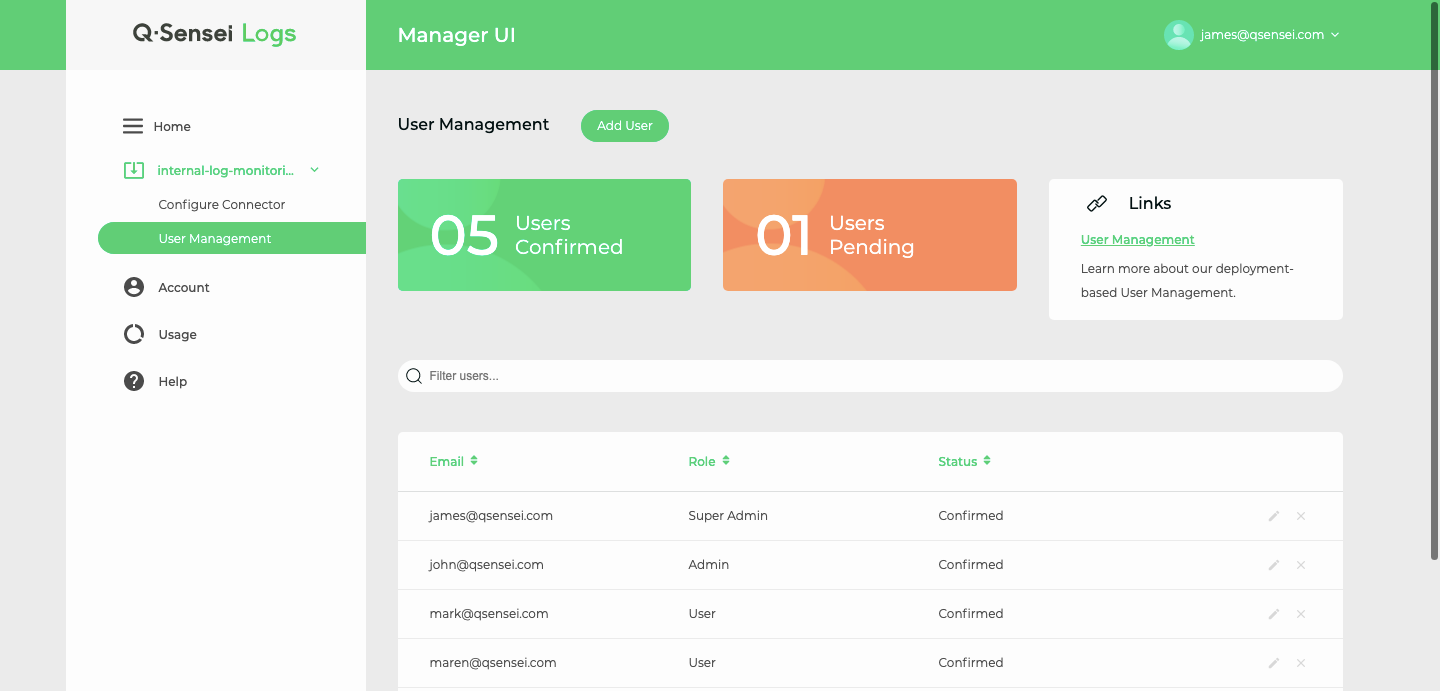The height and width of the screenshot is (691, 1440).
Task: Sort the table by Status column
Action: (964, 461)
